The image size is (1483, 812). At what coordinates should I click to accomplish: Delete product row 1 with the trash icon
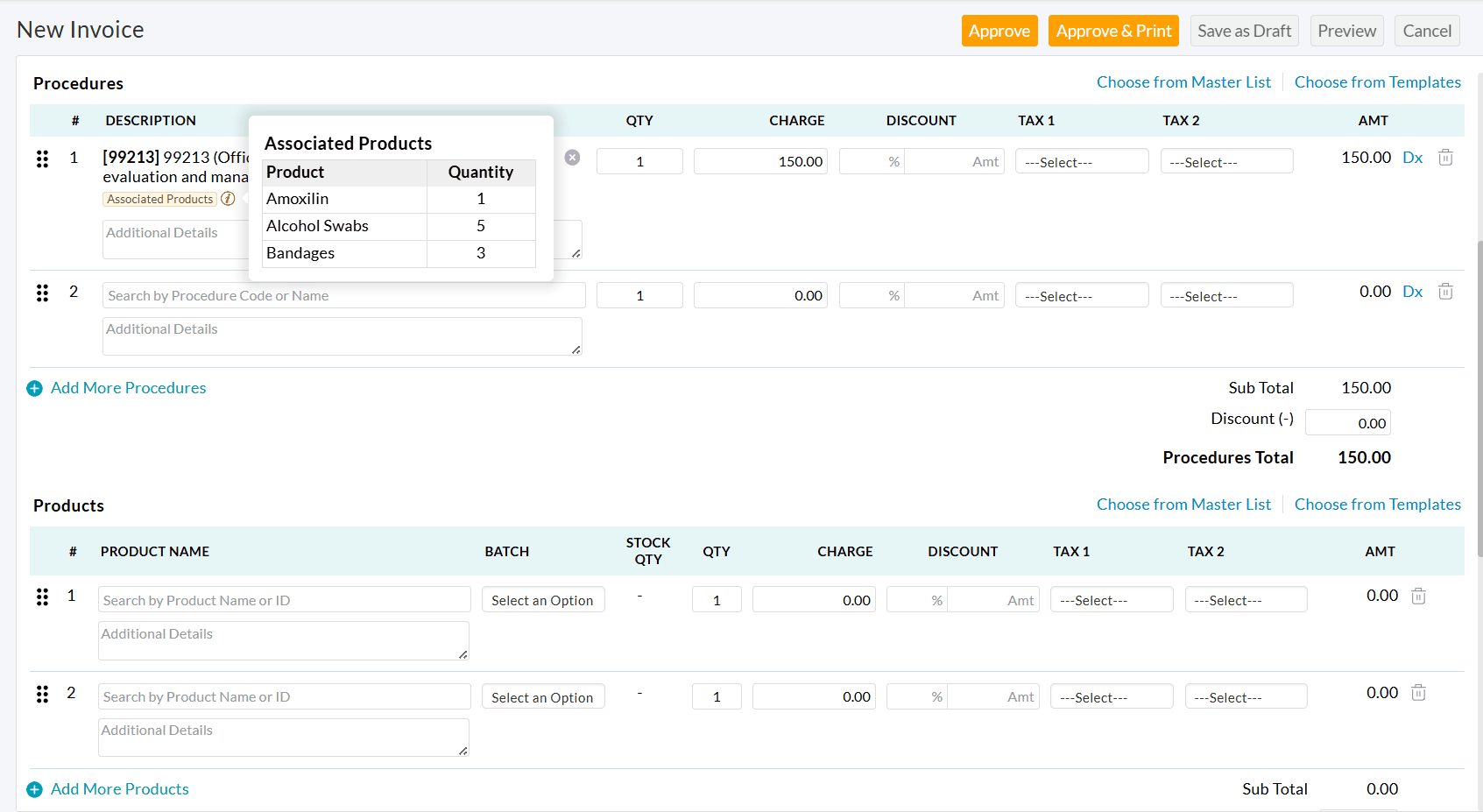pos(1418,596)
